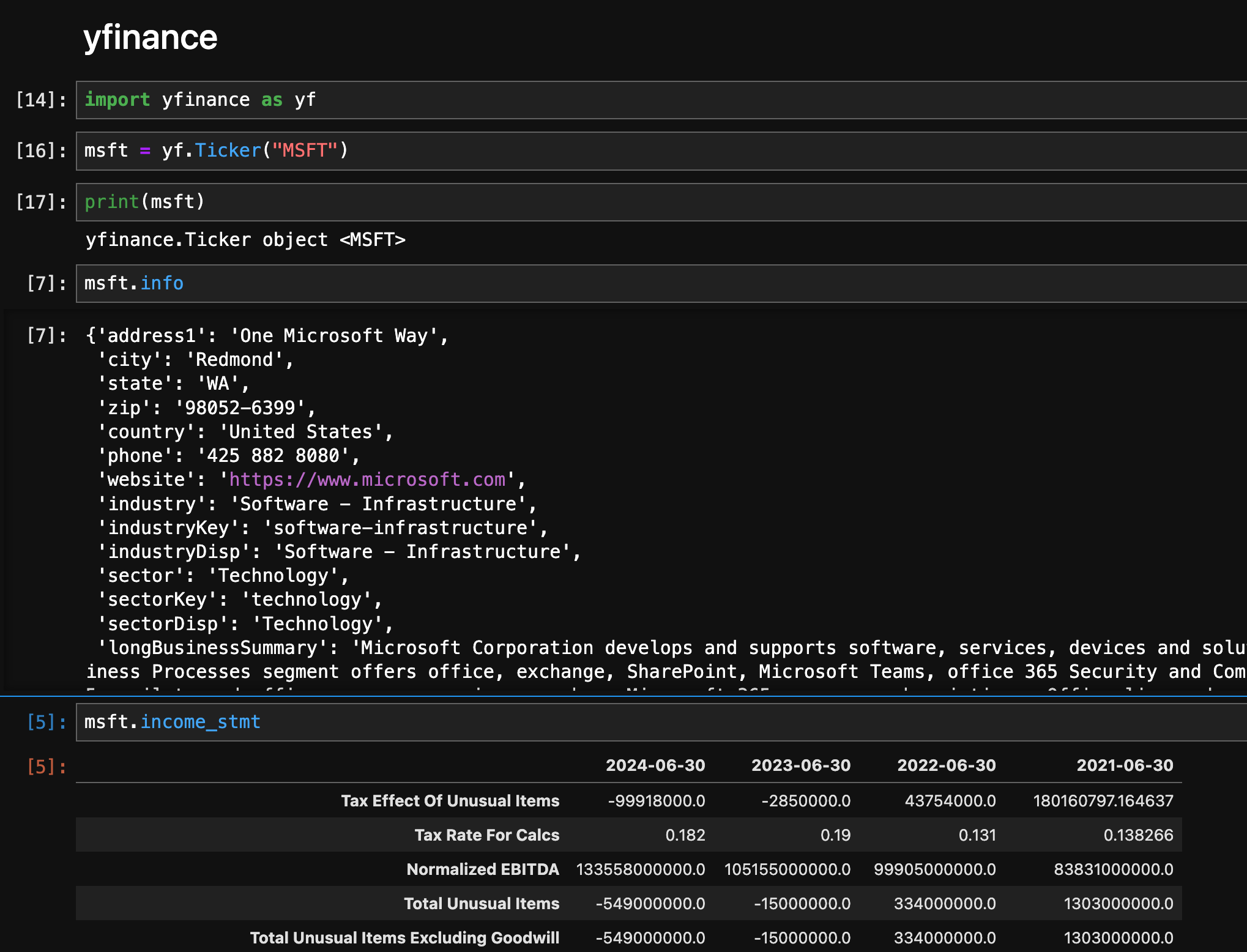Click the [17]: cell prompt
Image resolution: width=1247 pixels, height=952 pixels.
(x=41, y=202)
